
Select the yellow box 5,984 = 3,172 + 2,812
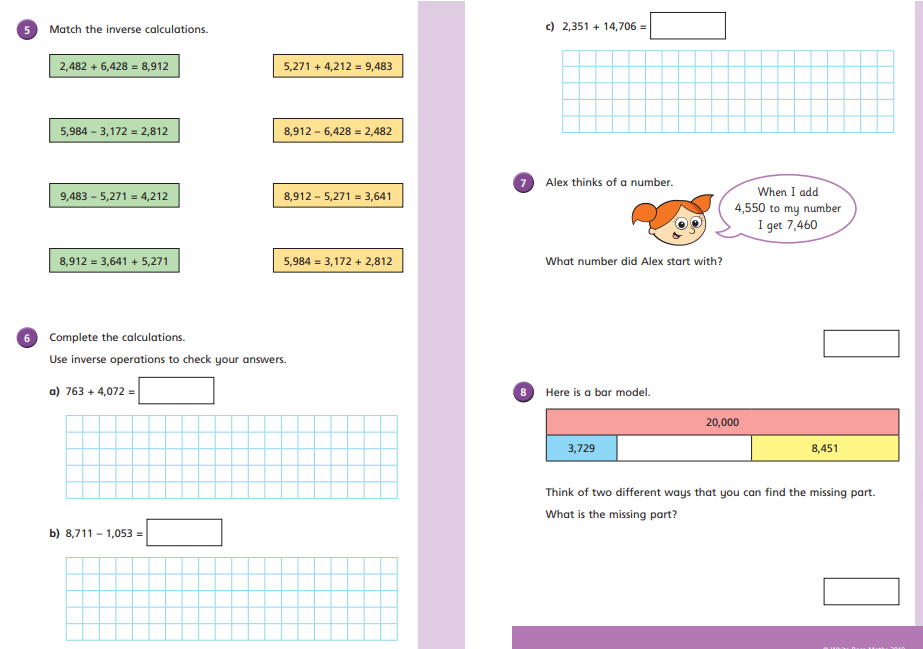pyautogui.click(x=337, y=261)
